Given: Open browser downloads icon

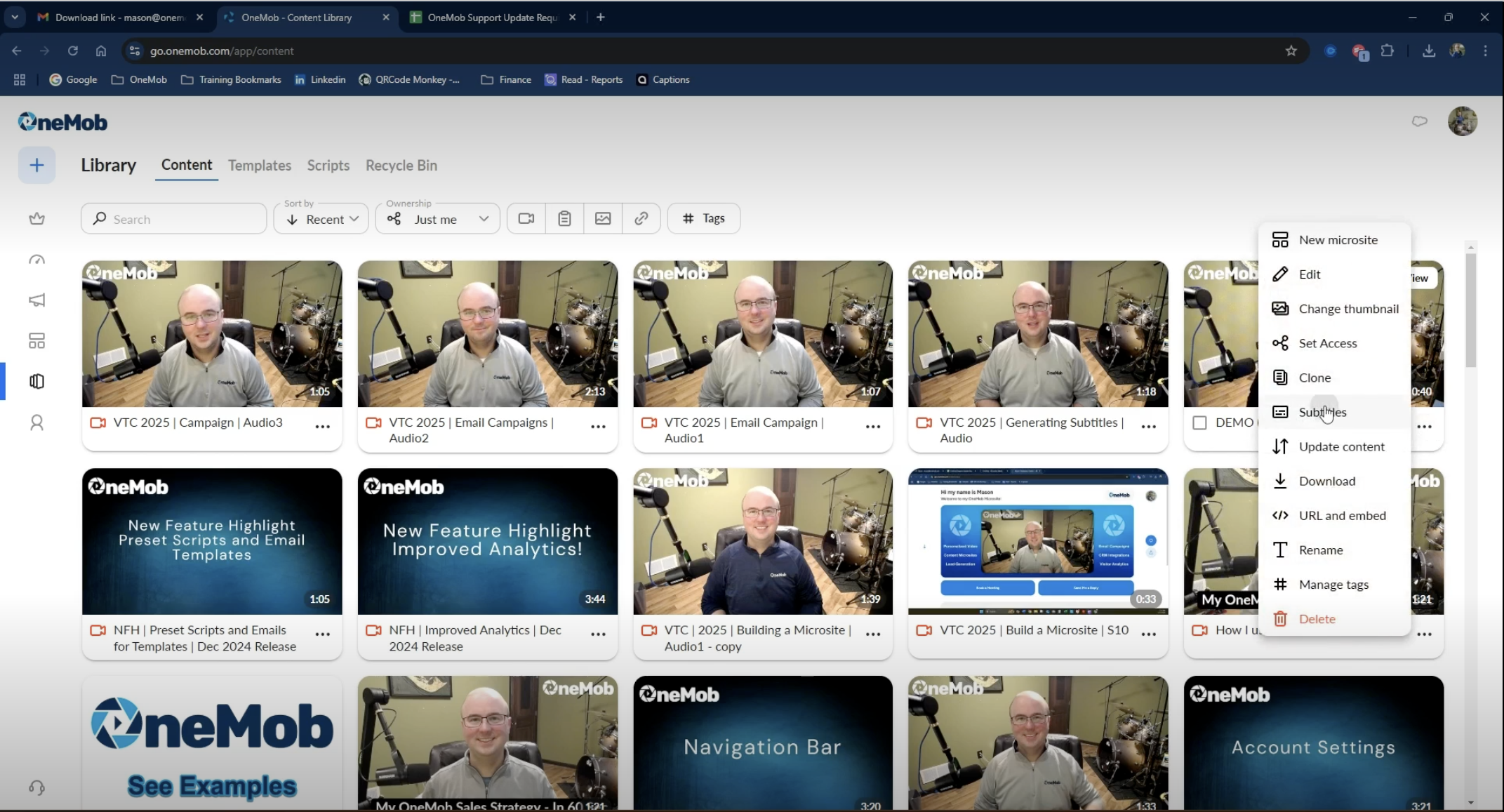Looking at the screenshot, I should (x=1428, y=51).
